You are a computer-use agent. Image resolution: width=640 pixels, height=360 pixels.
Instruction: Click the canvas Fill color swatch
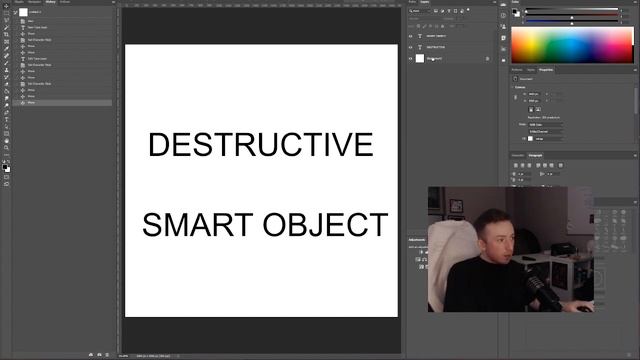coord(530,139)
